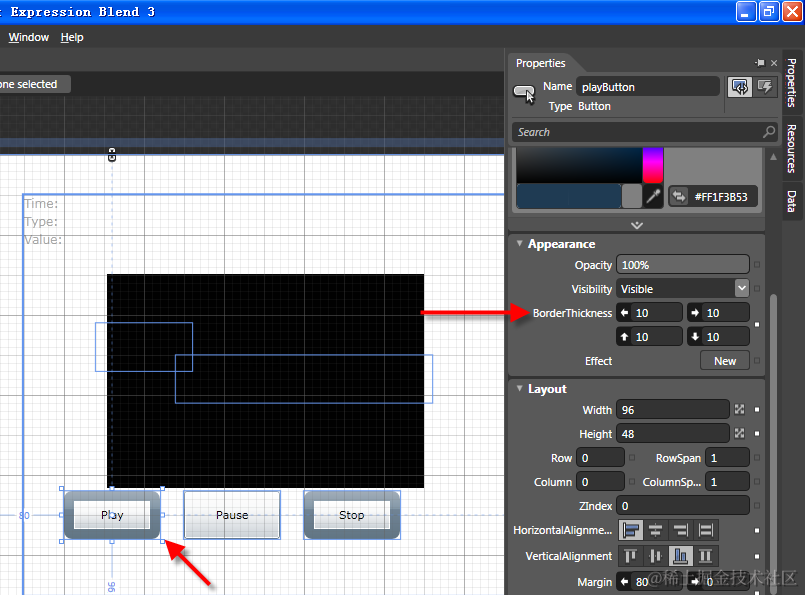The width and height of the screenshot is (805, 595).
Task: Click the hex color value field
Action: [720, 197]
